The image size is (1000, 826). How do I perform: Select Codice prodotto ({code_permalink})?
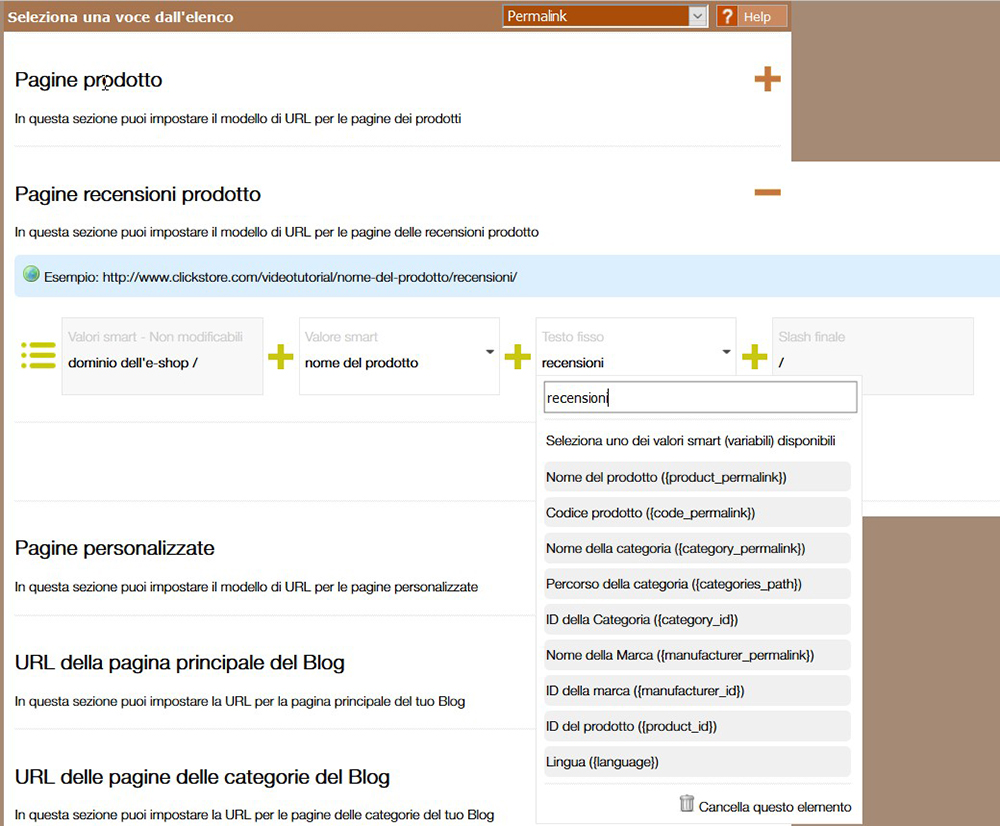[697, 513]
